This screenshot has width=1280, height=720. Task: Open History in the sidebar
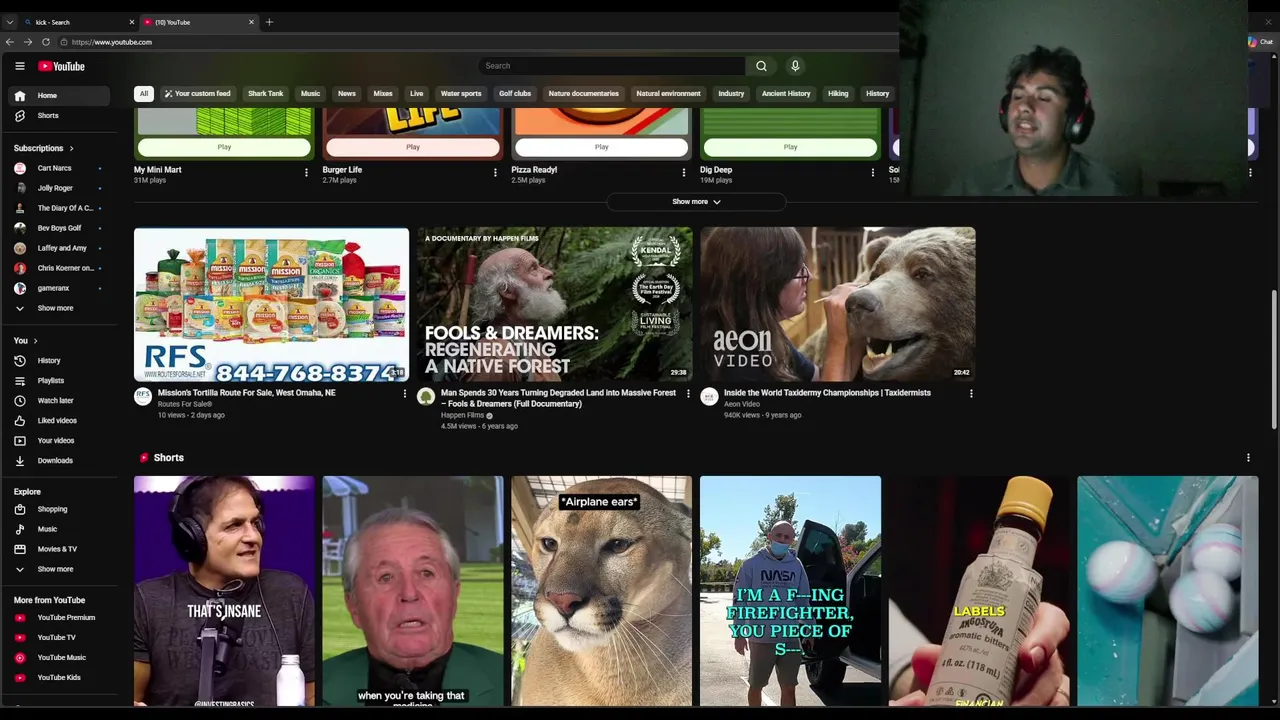tap(59, 361)
